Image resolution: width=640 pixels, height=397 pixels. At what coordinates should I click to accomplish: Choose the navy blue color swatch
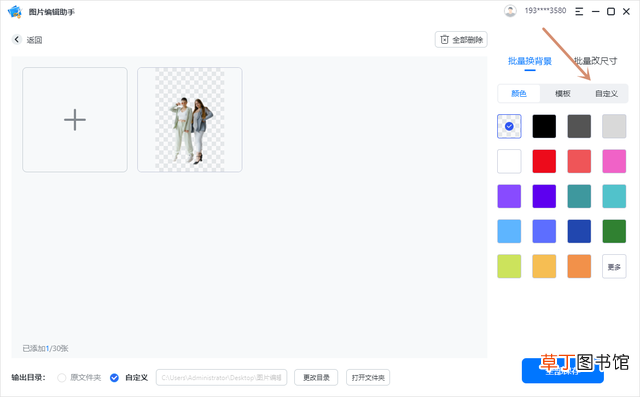pos(579,231)
